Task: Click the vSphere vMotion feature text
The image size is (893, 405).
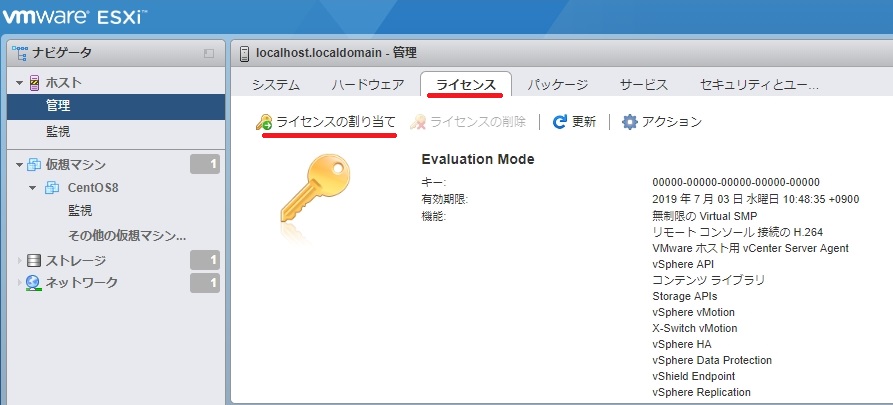Action: (693, 312)
